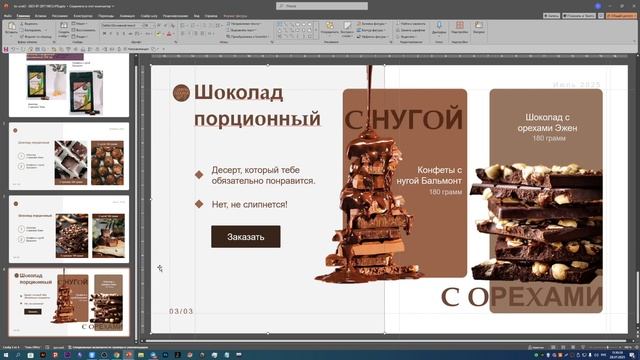Toggle Bold formatting
Viewport: 640px width, 360px height.
coord(104,34)
